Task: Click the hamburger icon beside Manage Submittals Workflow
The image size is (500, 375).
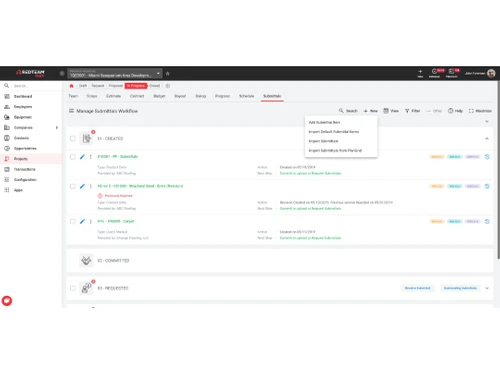Action: pos(71,111)
